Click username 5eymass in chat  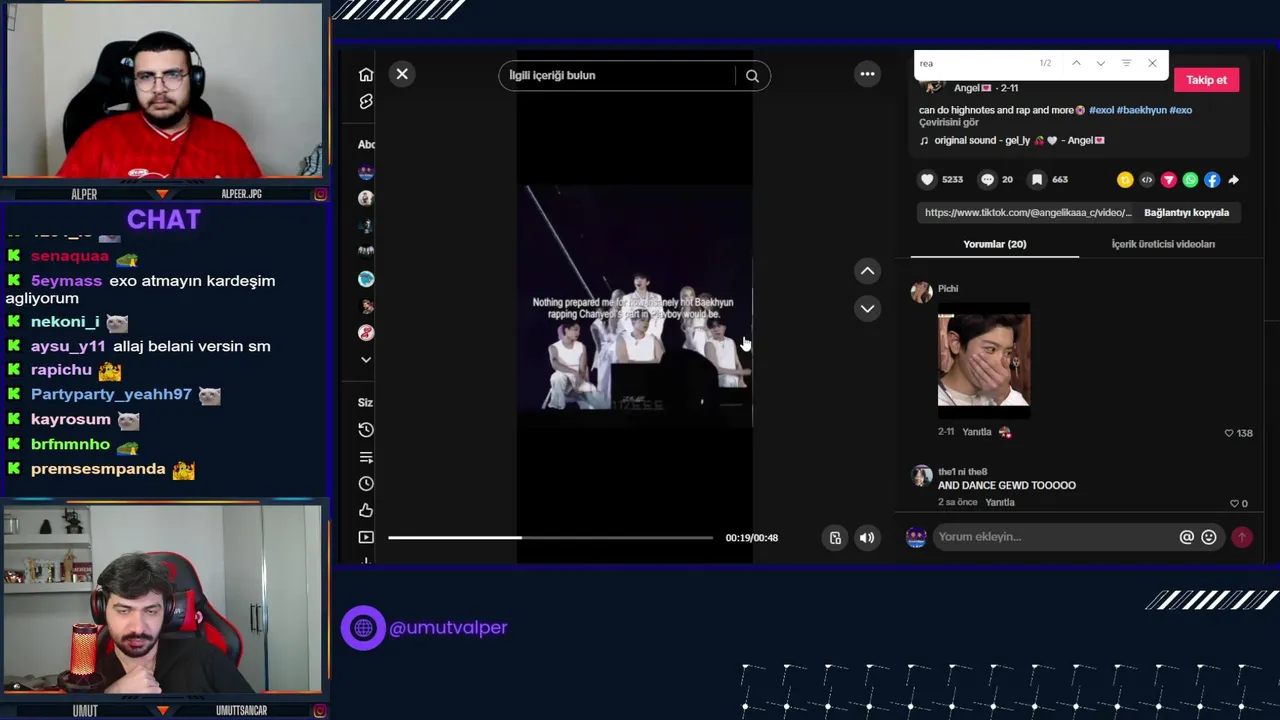click(66, 281)
